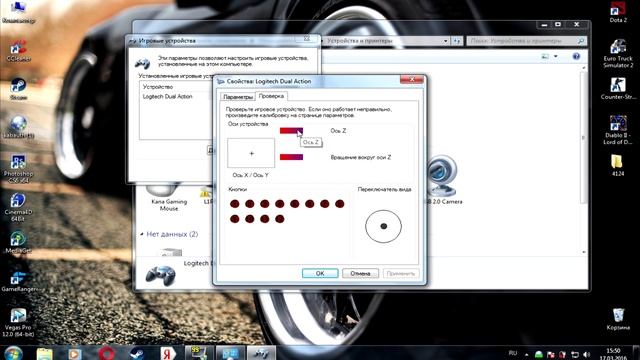The width and height of the screenshot is (640, 360).
Task: Launch Opera from the taskbar
Action: 106,353
